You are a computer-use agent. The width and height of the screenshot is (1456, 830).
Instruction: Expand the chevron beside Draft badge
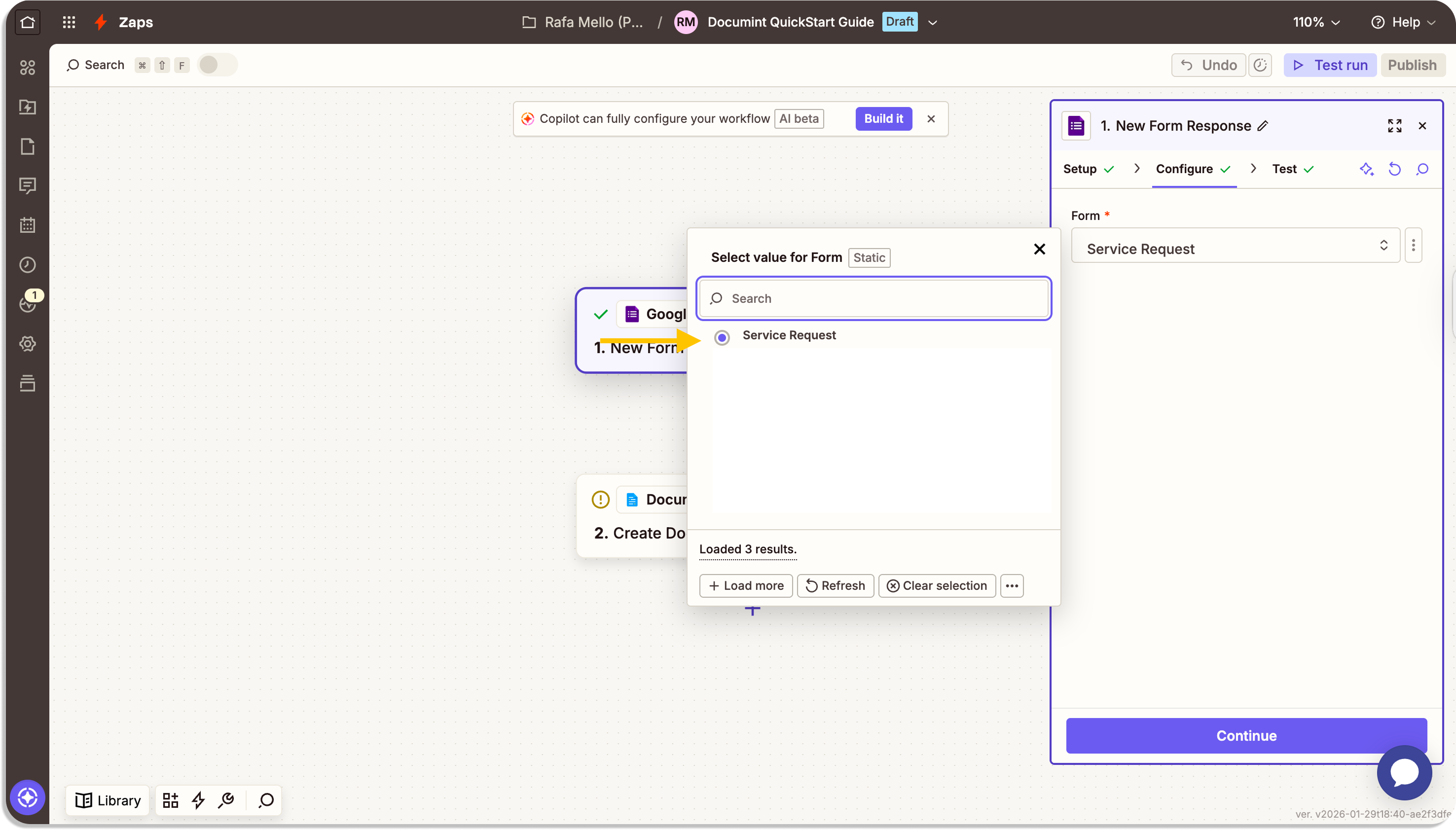pos(933,23)
